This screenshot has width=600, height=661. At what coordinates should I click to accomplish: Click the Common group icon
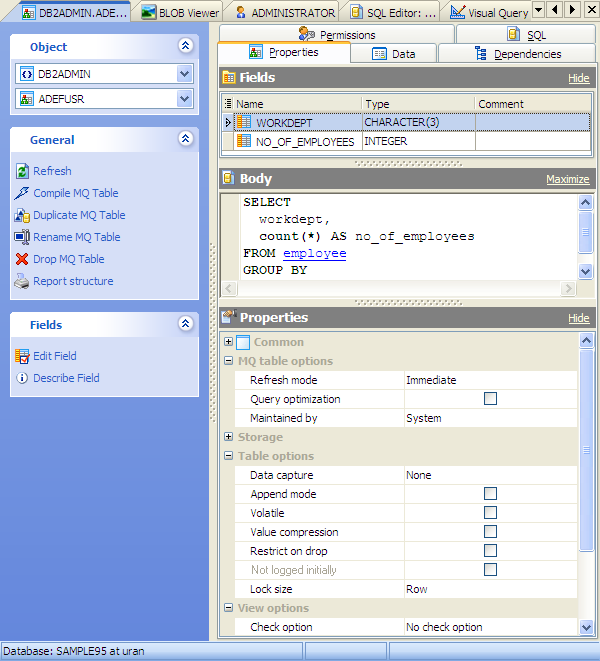tap(243, 342)
